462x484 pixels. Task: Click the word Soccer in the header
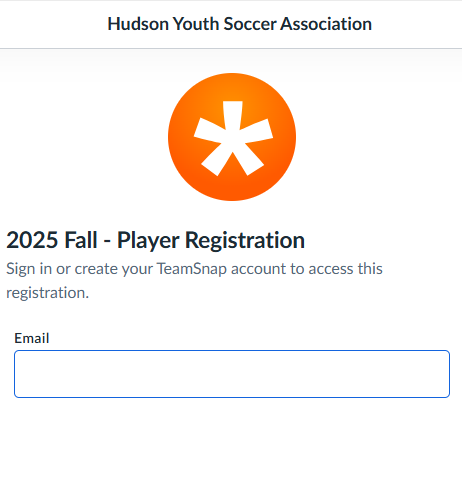click(250, 24)
